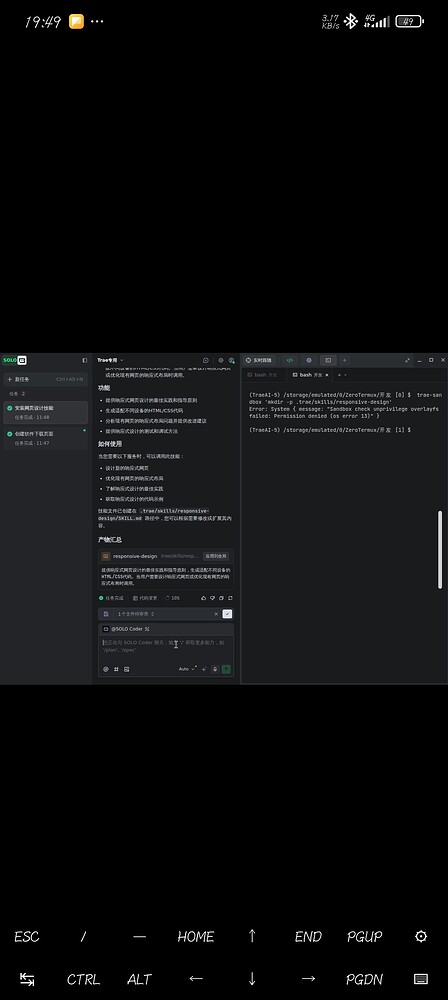Expand the 1个文件待审查 file list
448x1000 pixels.
[x=136, y=614]
